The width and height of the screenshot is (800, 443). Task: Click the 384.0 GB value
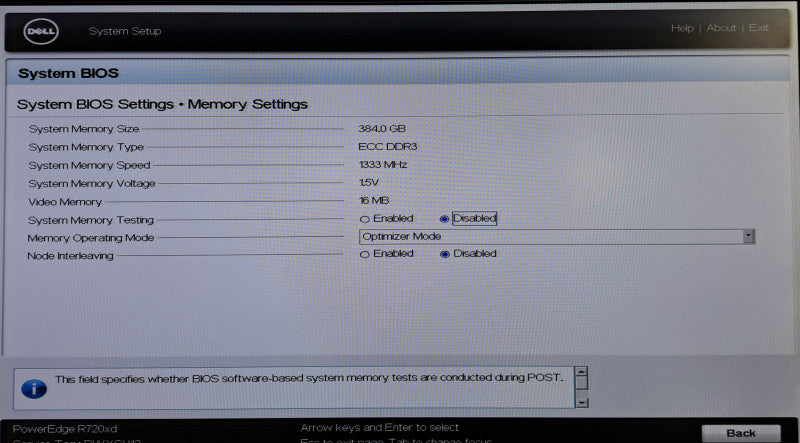[x=382, y=129]
